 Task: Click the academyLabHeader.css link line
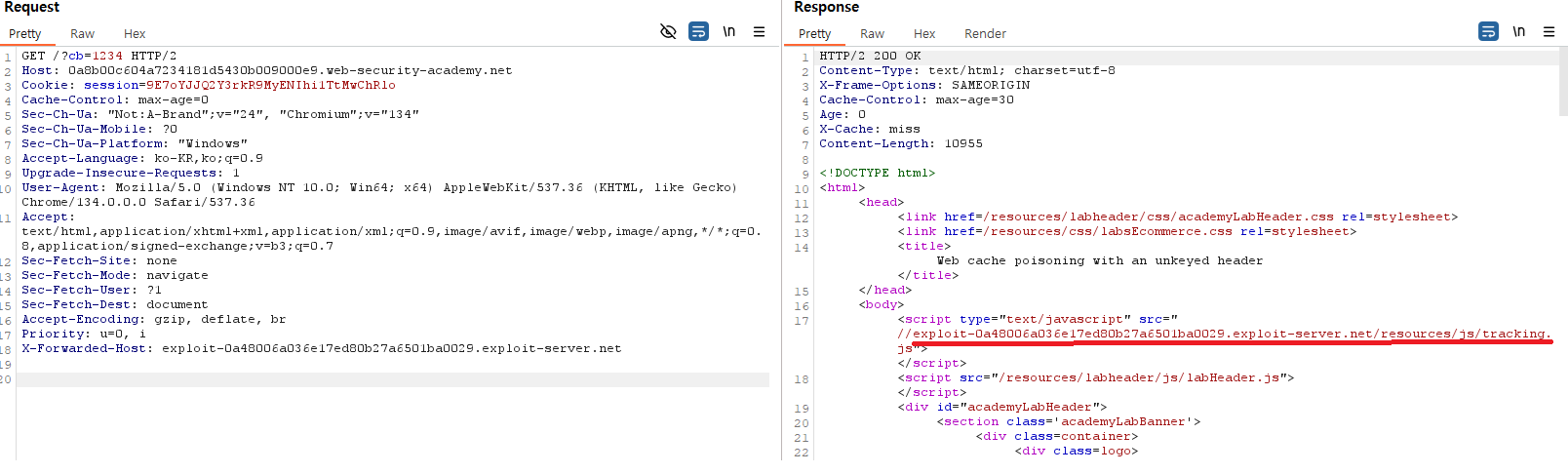pos(1178,217)
